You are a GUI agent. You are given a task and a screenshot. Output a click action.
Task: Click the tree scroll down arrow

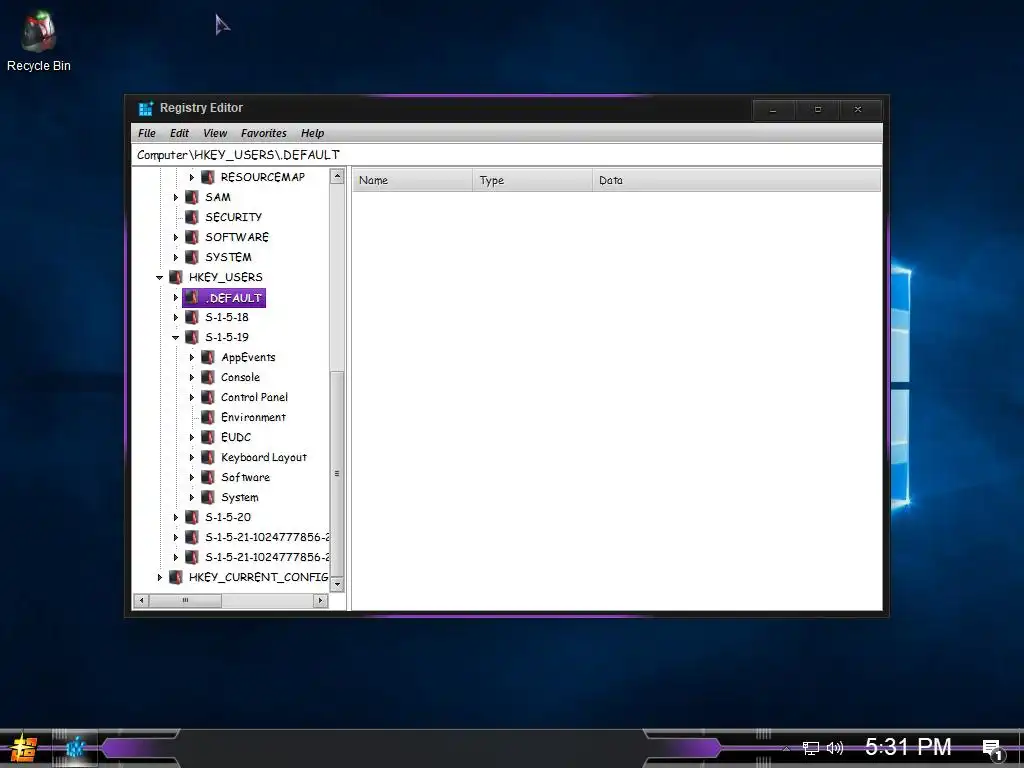coord(337,584)
